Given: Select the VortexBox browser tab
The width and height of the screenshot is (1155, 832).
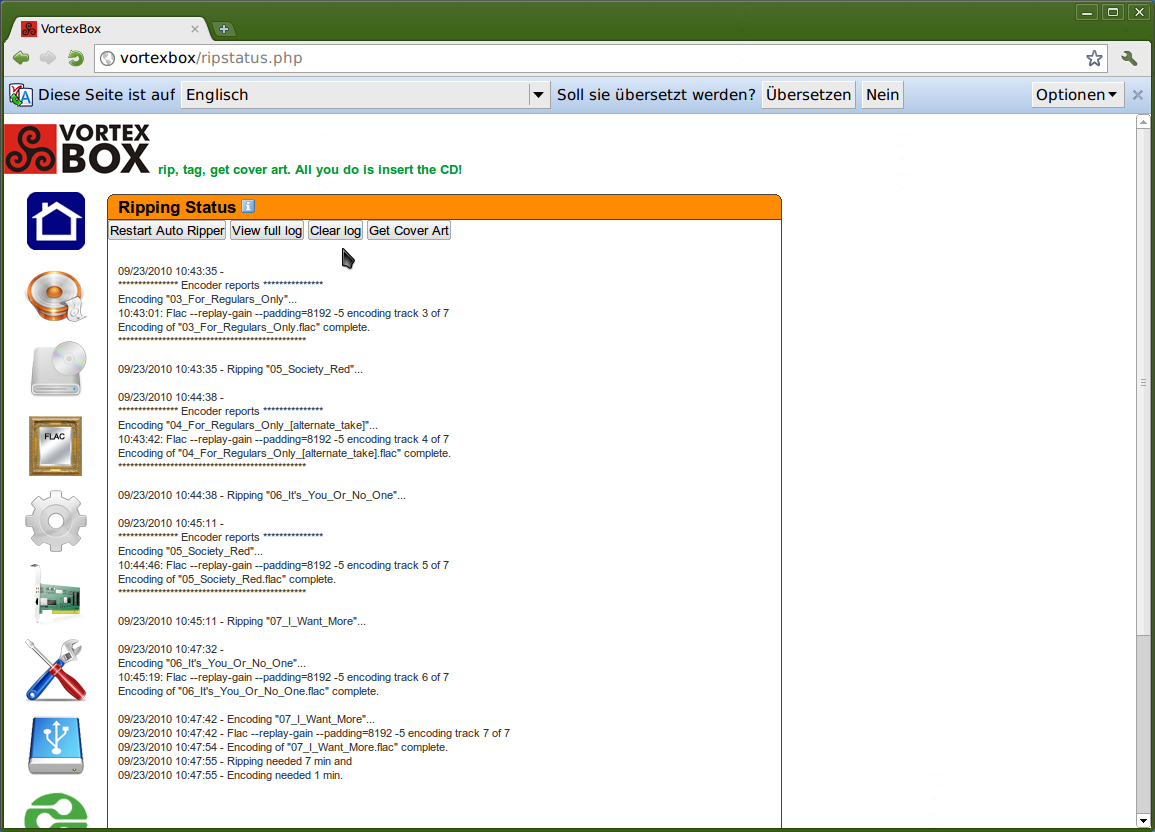Looking at the screenshot, I should coord(110,29).
